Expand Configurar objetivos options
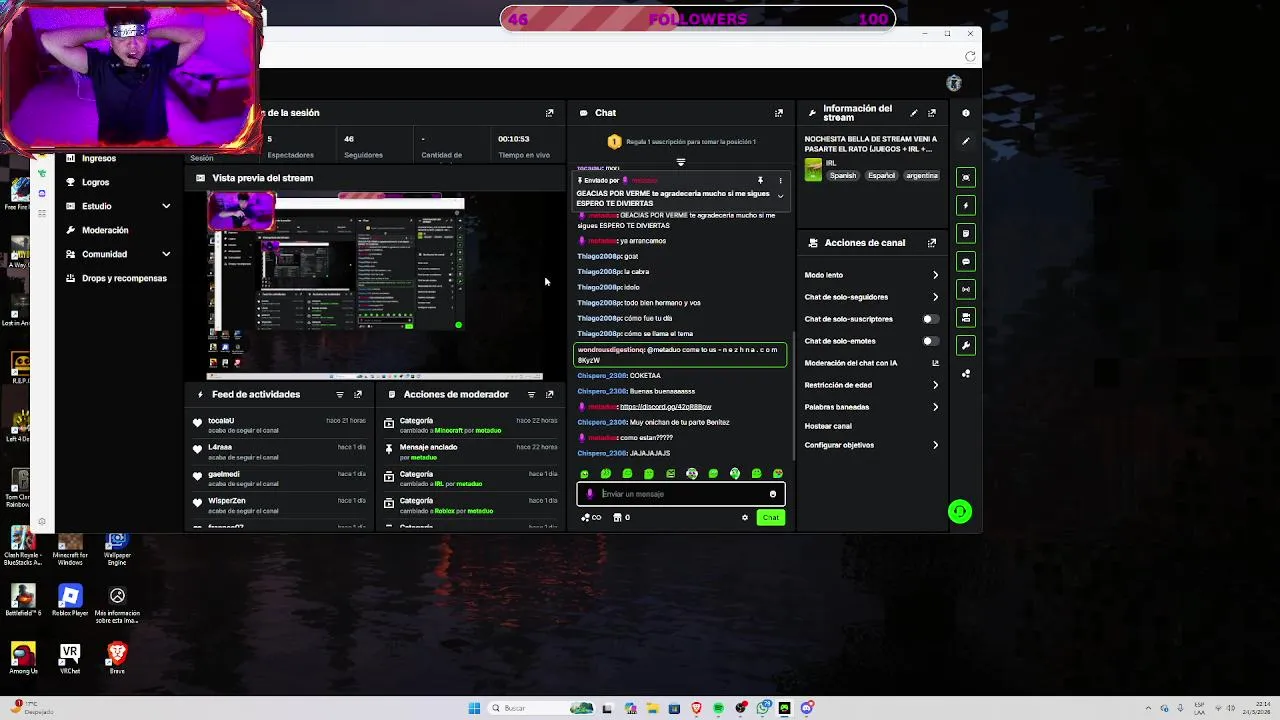The image size is (1280, 720). tap(935, 445)
